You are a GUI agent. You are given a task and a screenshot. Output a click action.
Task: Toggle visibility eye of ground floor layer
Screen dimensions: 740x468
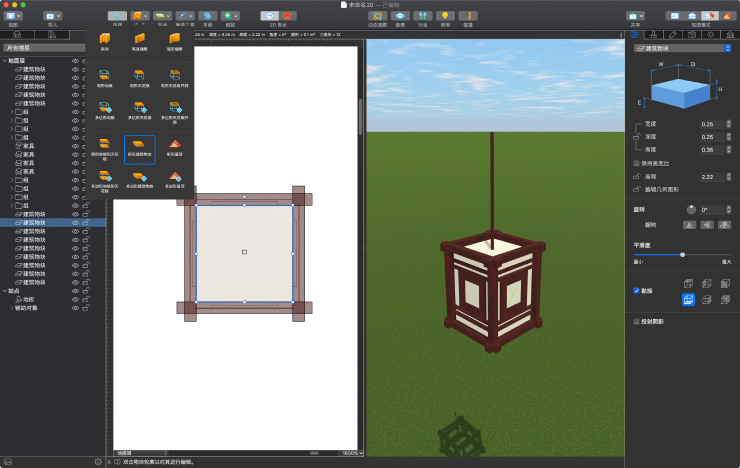pyautogui.click(x=75, y=61)
